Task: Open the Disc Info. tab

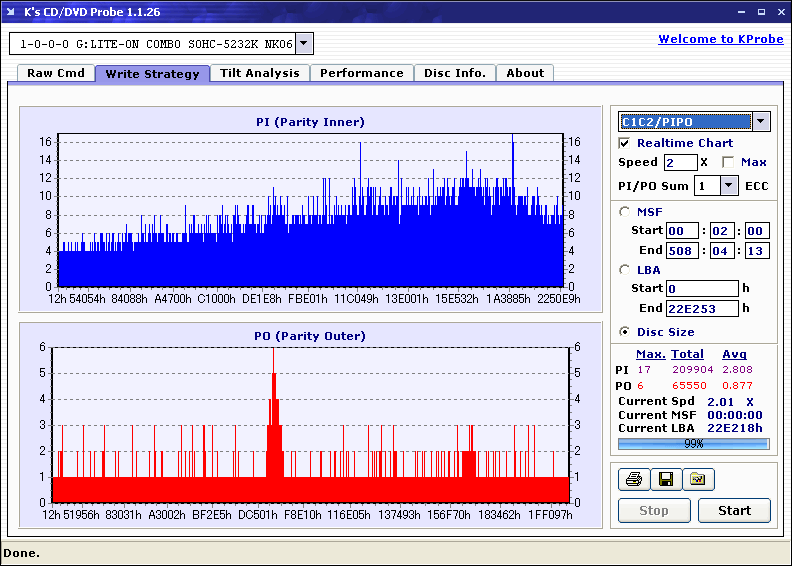Action: point(454,73)
